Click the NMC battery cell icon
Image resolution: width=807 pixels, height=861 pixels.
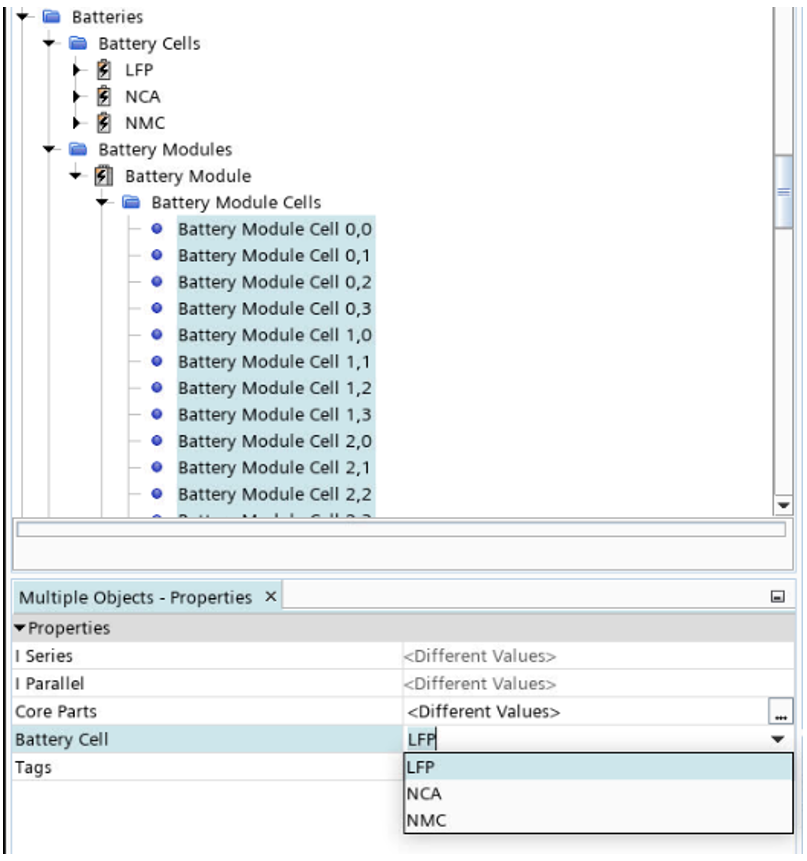[x=104, y=123]
